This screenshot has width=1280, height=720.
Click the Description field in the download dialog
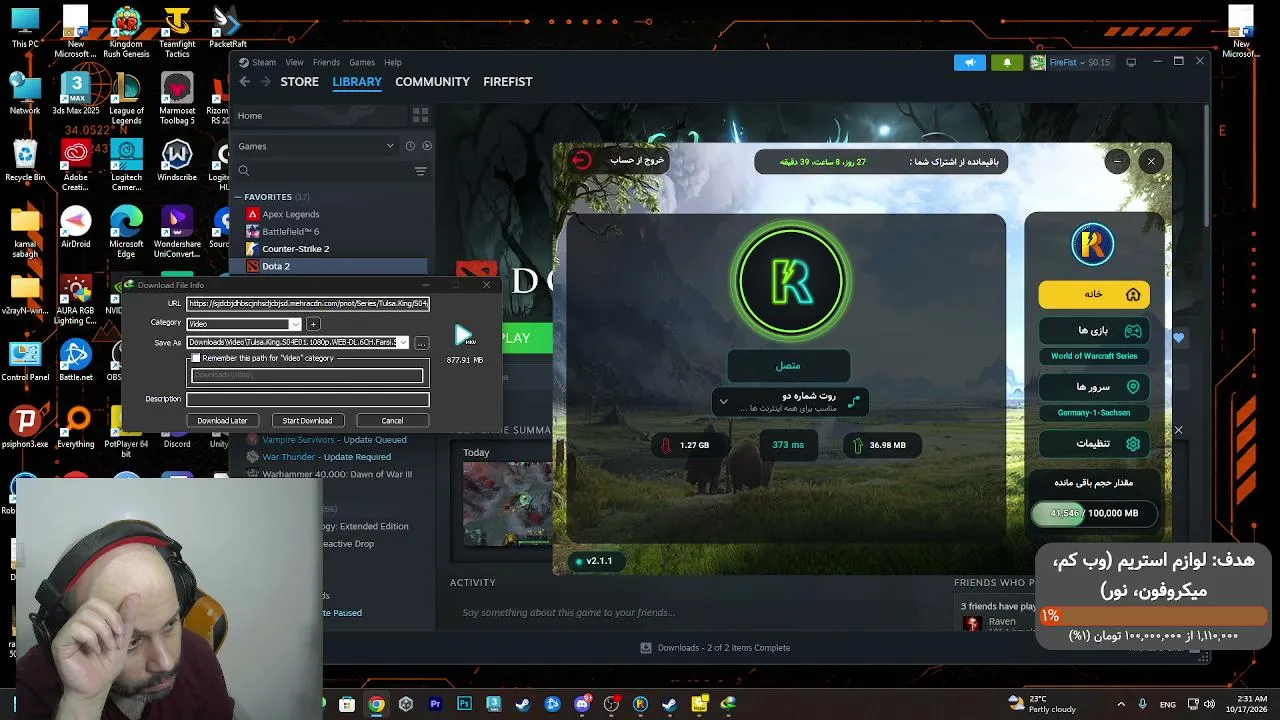pos(308,400)
